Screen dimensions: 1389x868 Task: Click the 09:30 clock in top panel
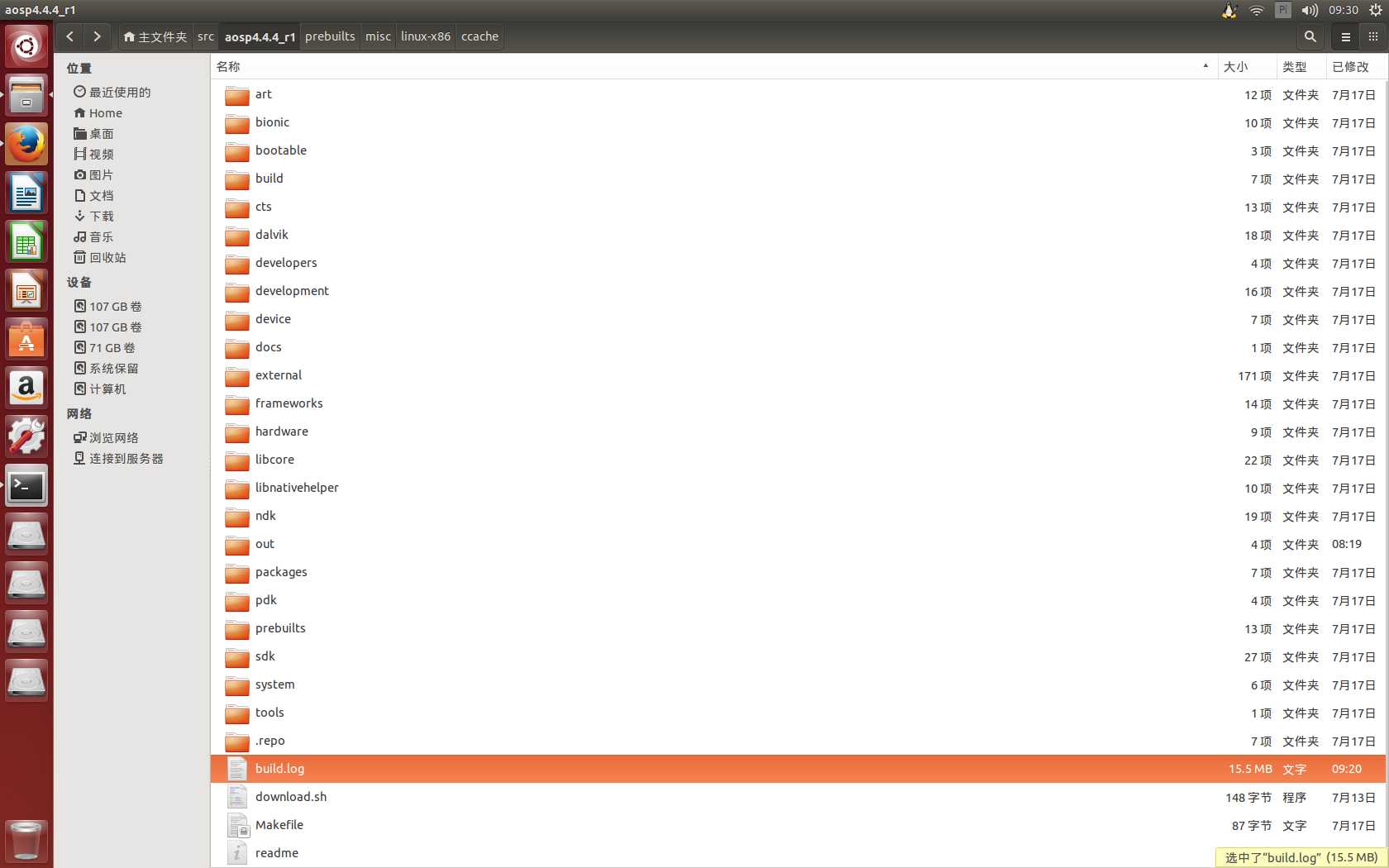[x=1343, y=10]
